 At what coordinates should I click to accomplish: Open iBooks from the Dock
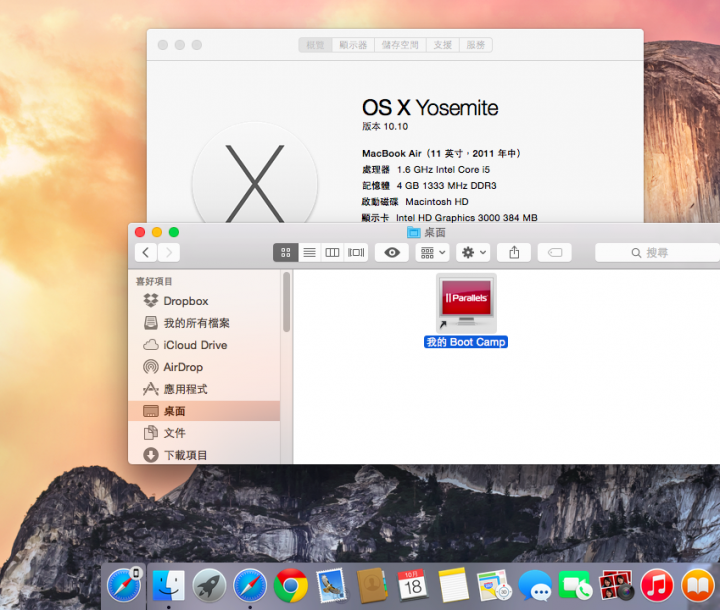[698, 585]
